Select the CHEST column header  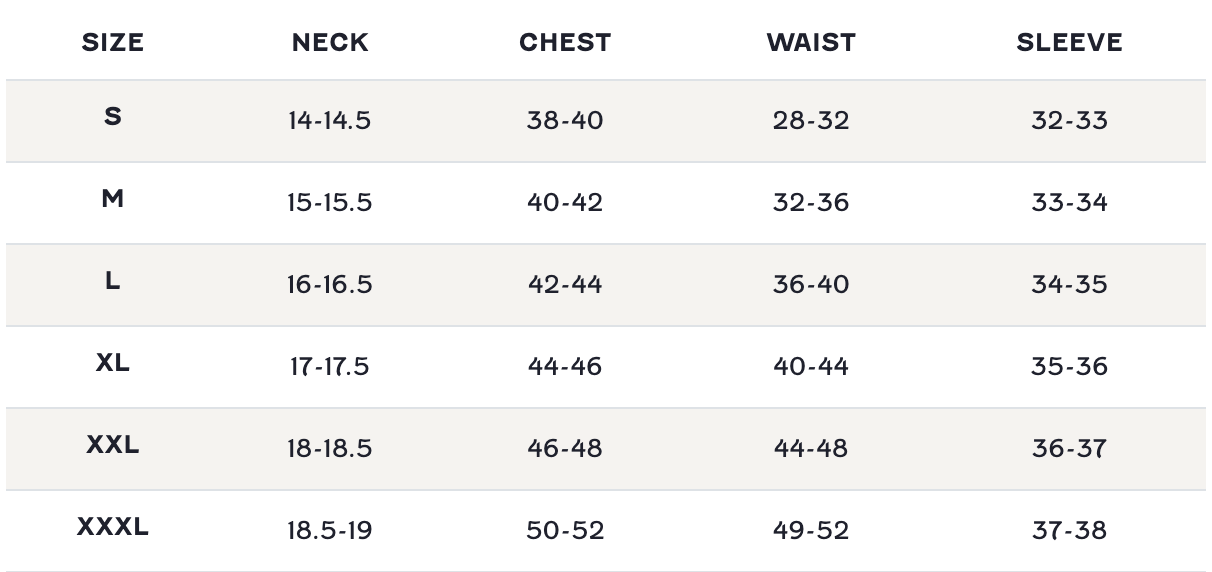565,42
